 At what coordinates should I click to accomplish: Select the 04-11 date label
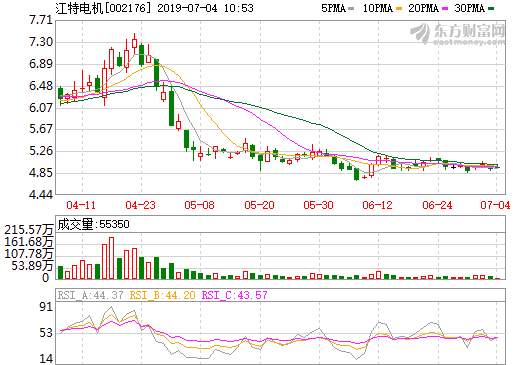click(x=81, y=205)
